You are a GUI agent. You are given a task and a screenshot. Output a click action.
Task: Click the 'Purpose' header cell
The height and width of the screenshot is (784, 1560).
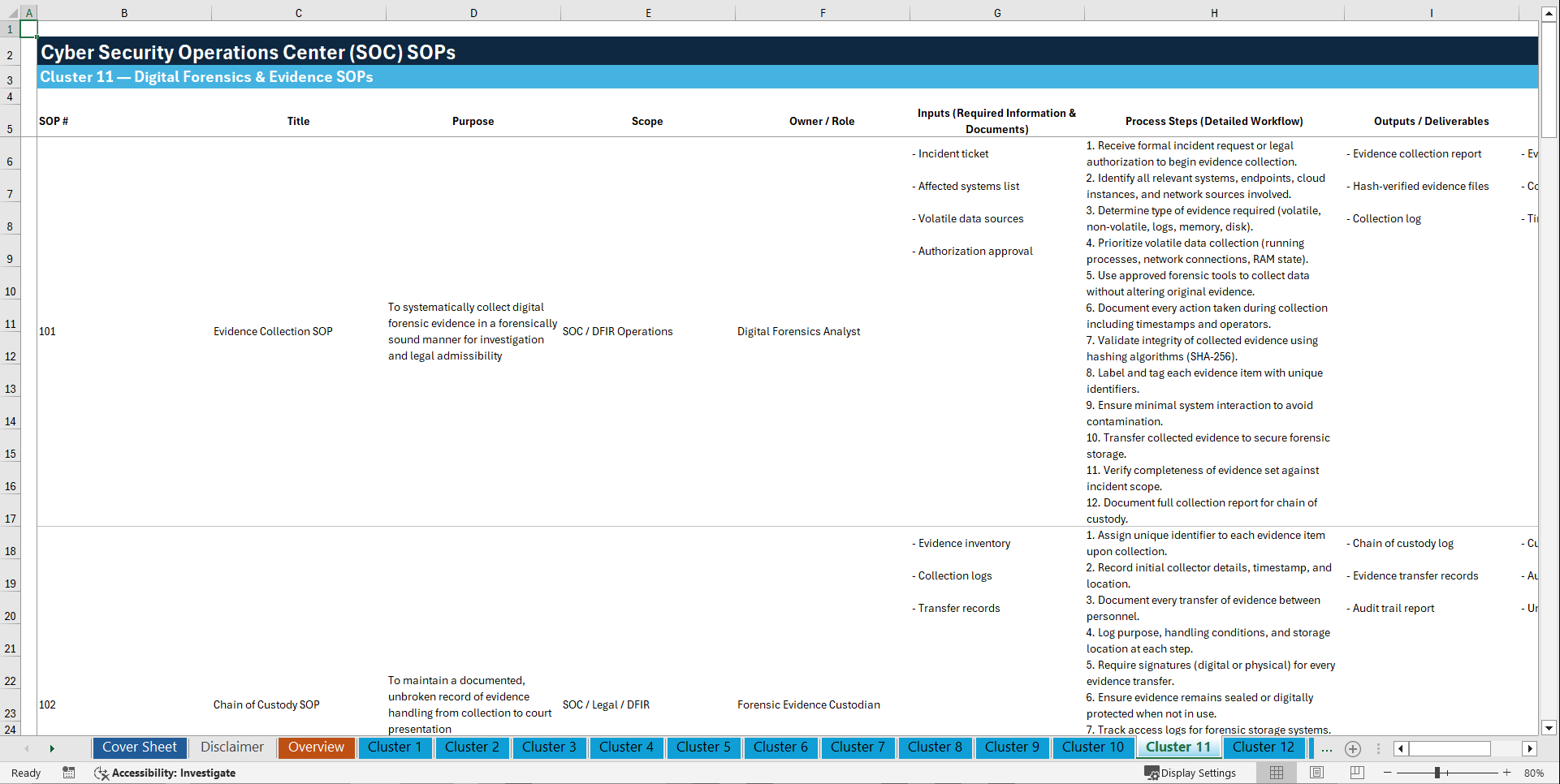pyautogui.click(x=473, y=121)
